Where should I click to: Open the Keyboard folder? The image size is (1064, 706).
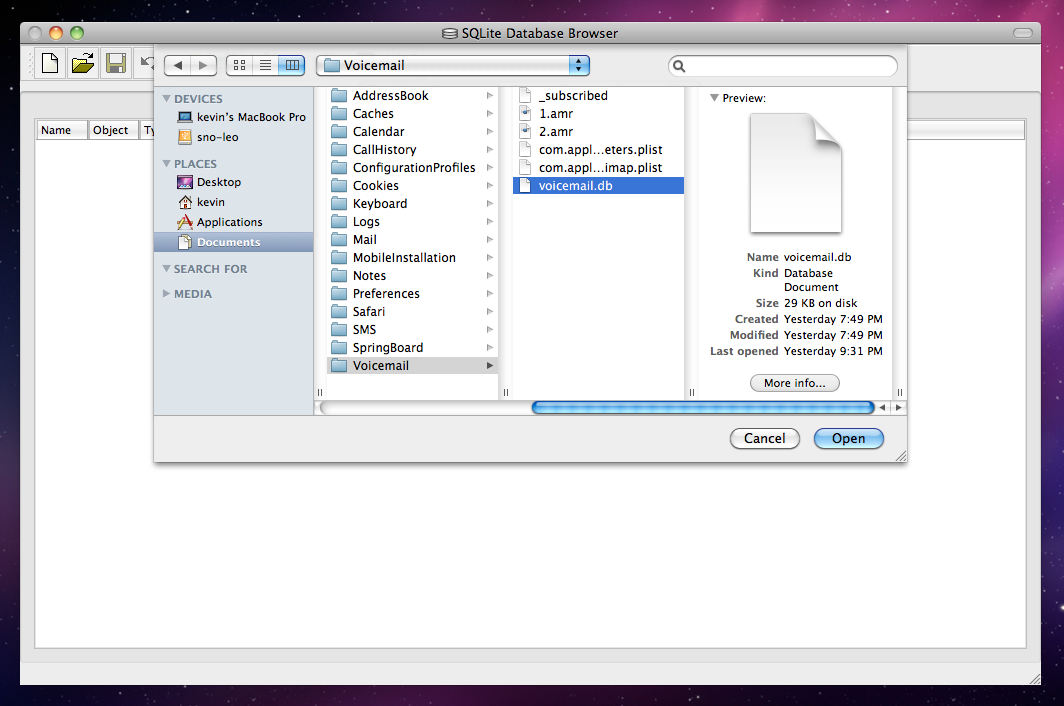click(x=413, y=204)
